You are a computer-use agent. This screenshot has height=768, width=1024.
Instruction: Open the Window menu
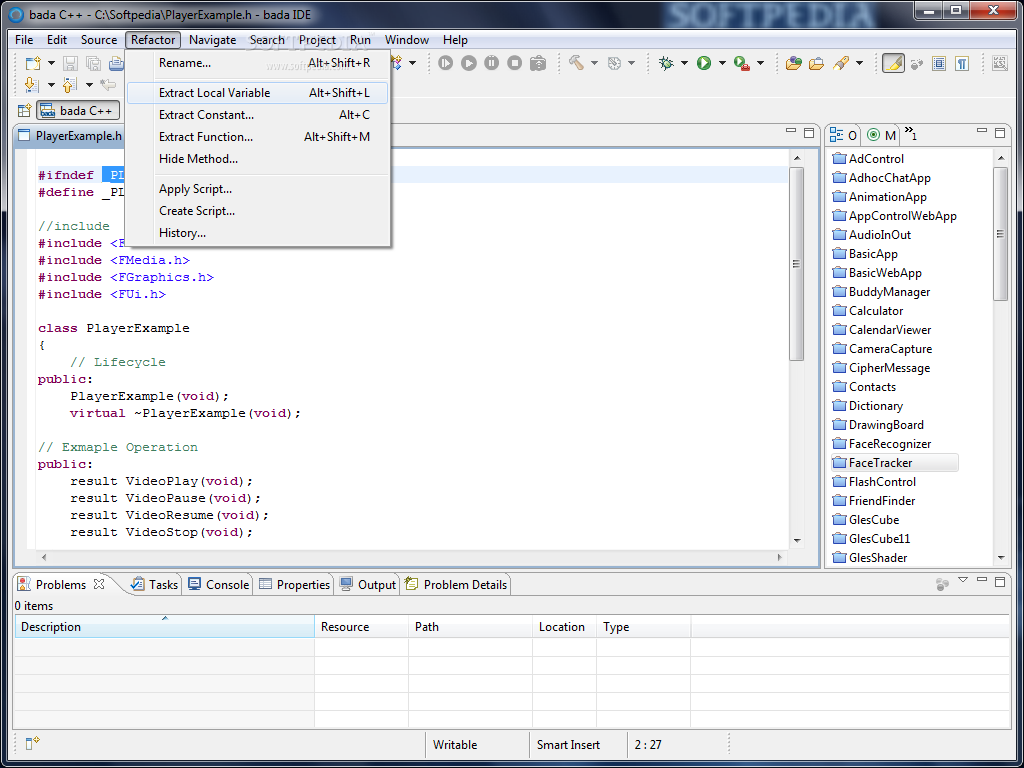(x=406, y=40)
